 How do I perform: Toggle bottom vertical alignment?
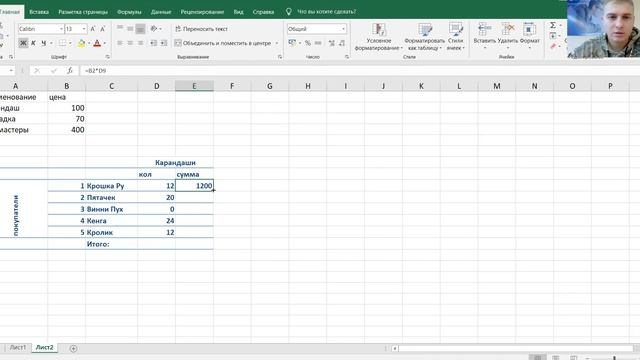(x=140, y=29)
